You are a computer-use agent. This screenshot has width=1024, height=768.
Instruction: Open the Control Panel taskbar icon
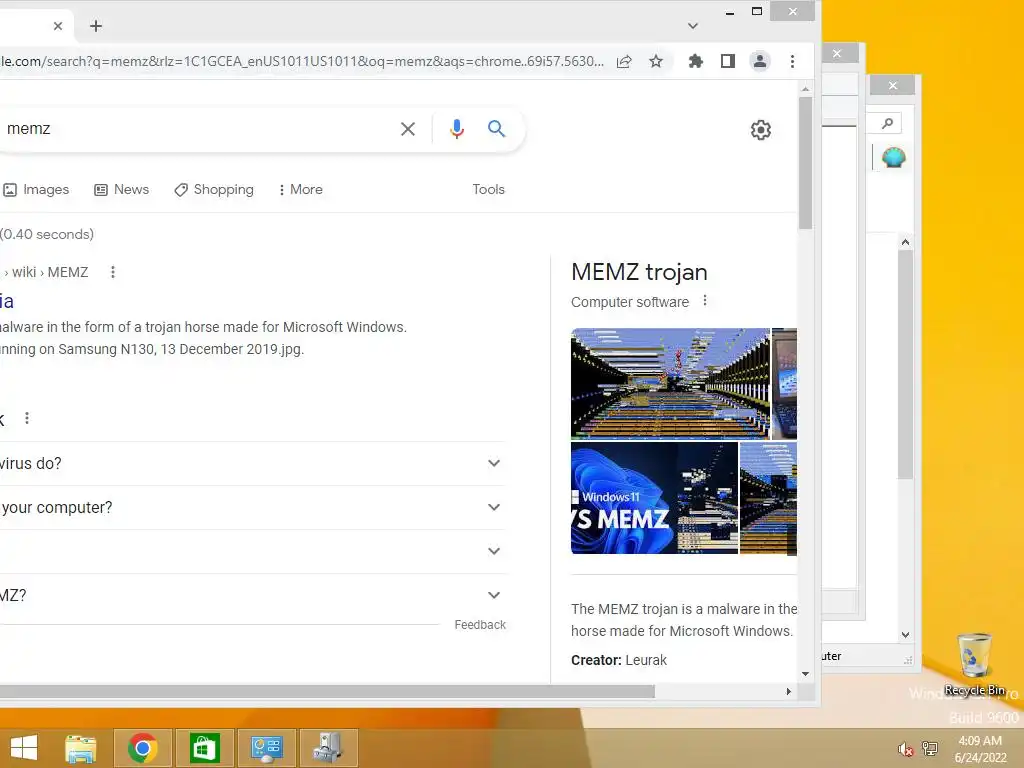pyautogui.click(x=266, y=748)
